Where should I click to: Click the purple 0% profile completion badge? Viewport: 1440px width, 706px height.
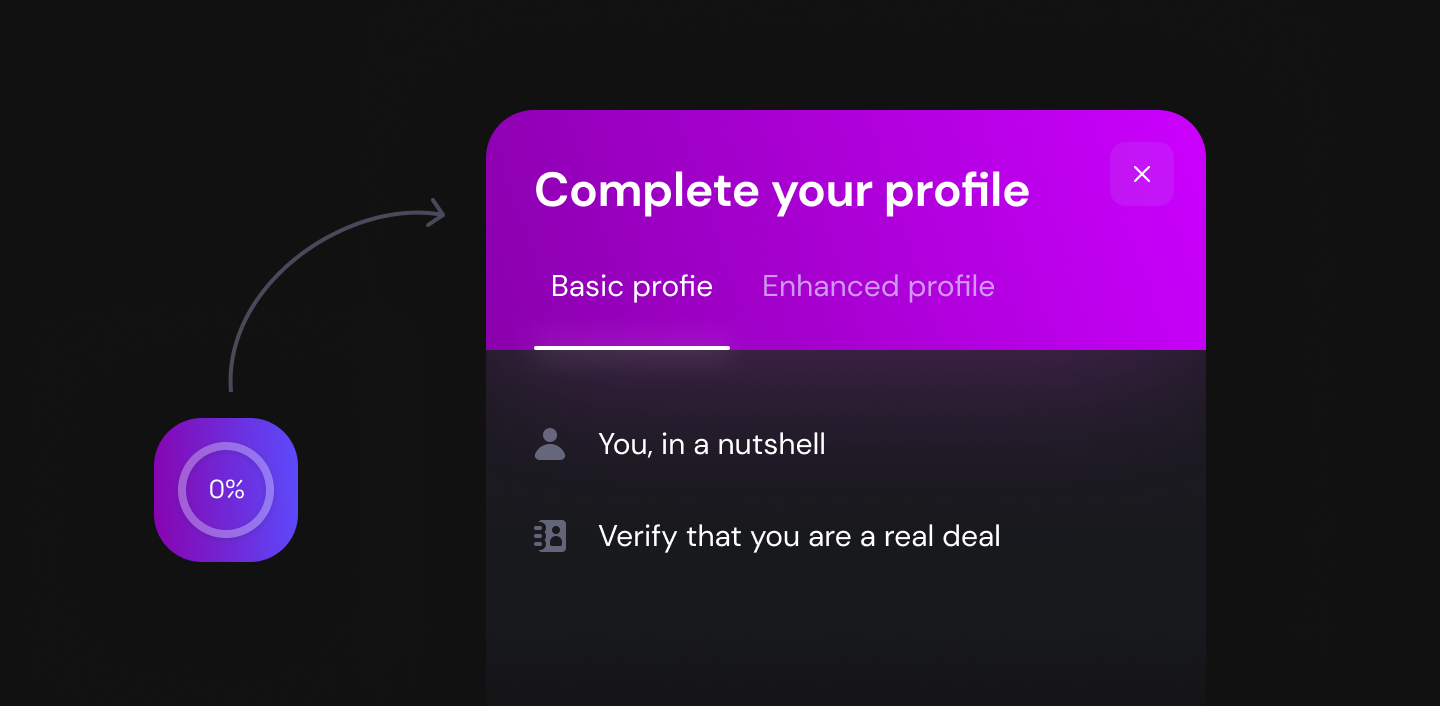[226, 490]
